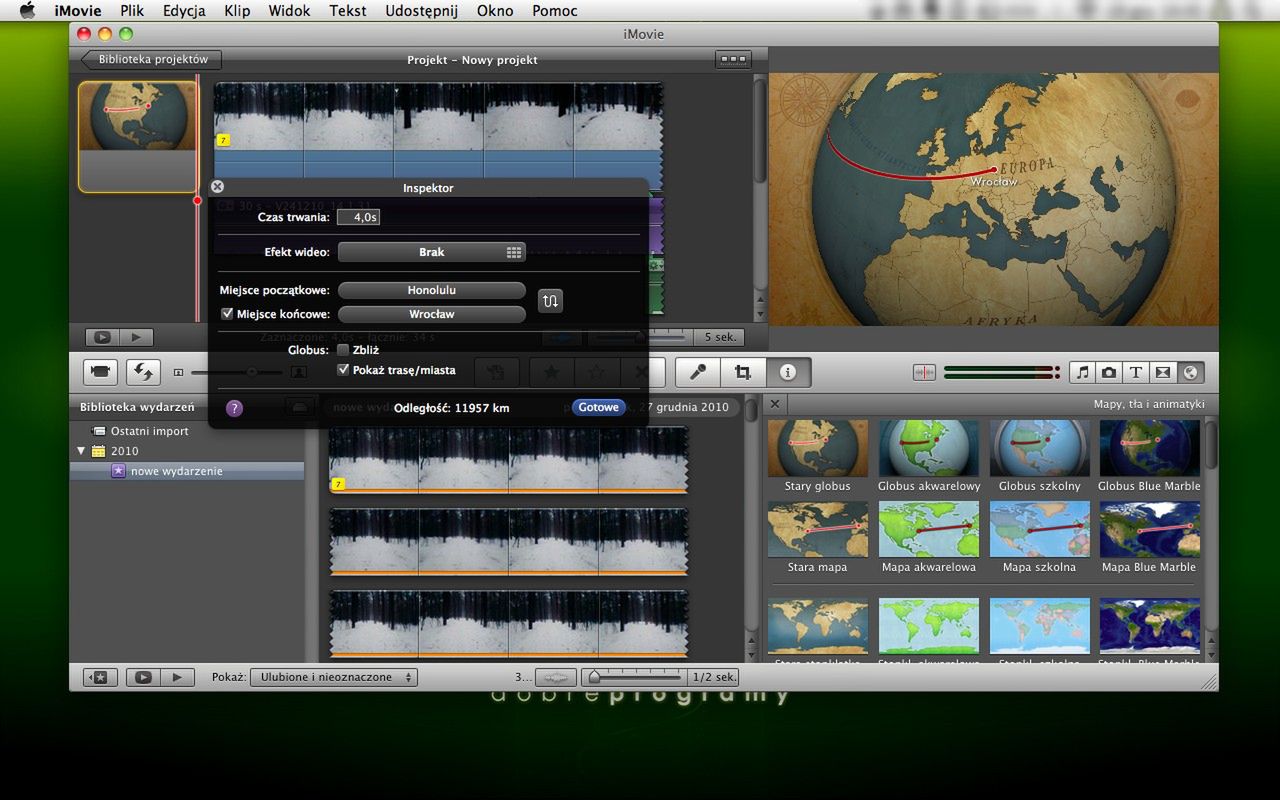Open the titles browser
The width and height of the screenshot is (1280, 800).
click(x=1136, y=372)
